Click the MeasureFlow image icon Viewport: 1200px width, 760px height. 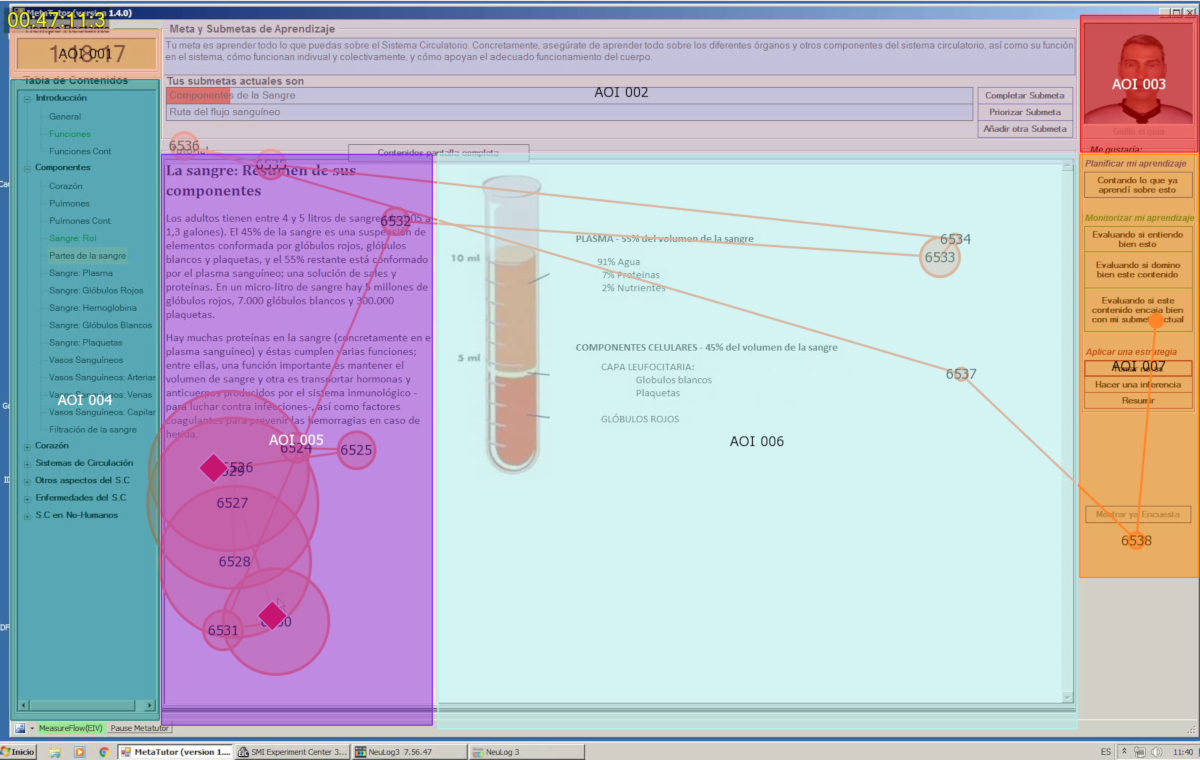pos(20,728)
